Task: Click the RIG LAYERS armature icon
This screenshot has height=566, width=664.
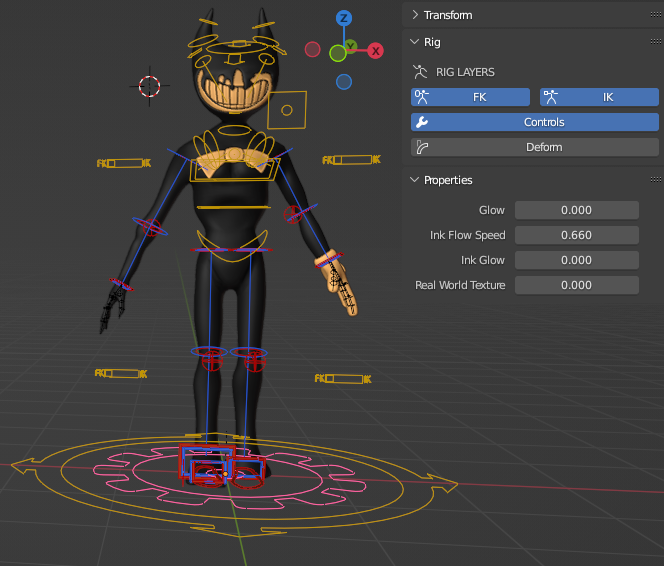Action: pyautogui.click(x=420, y=72)
